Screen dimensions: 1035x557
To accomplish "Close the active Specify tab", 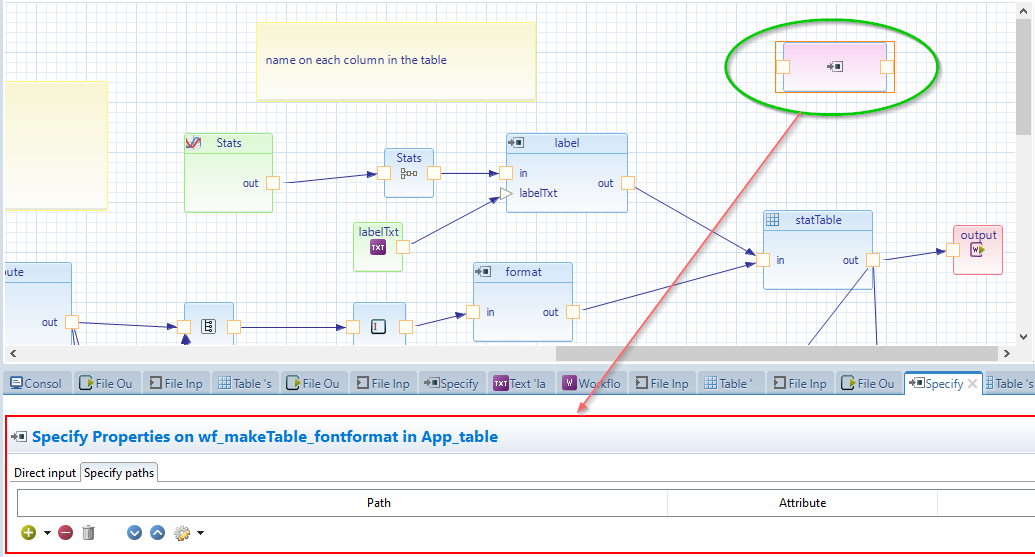I will pos(972,383).
